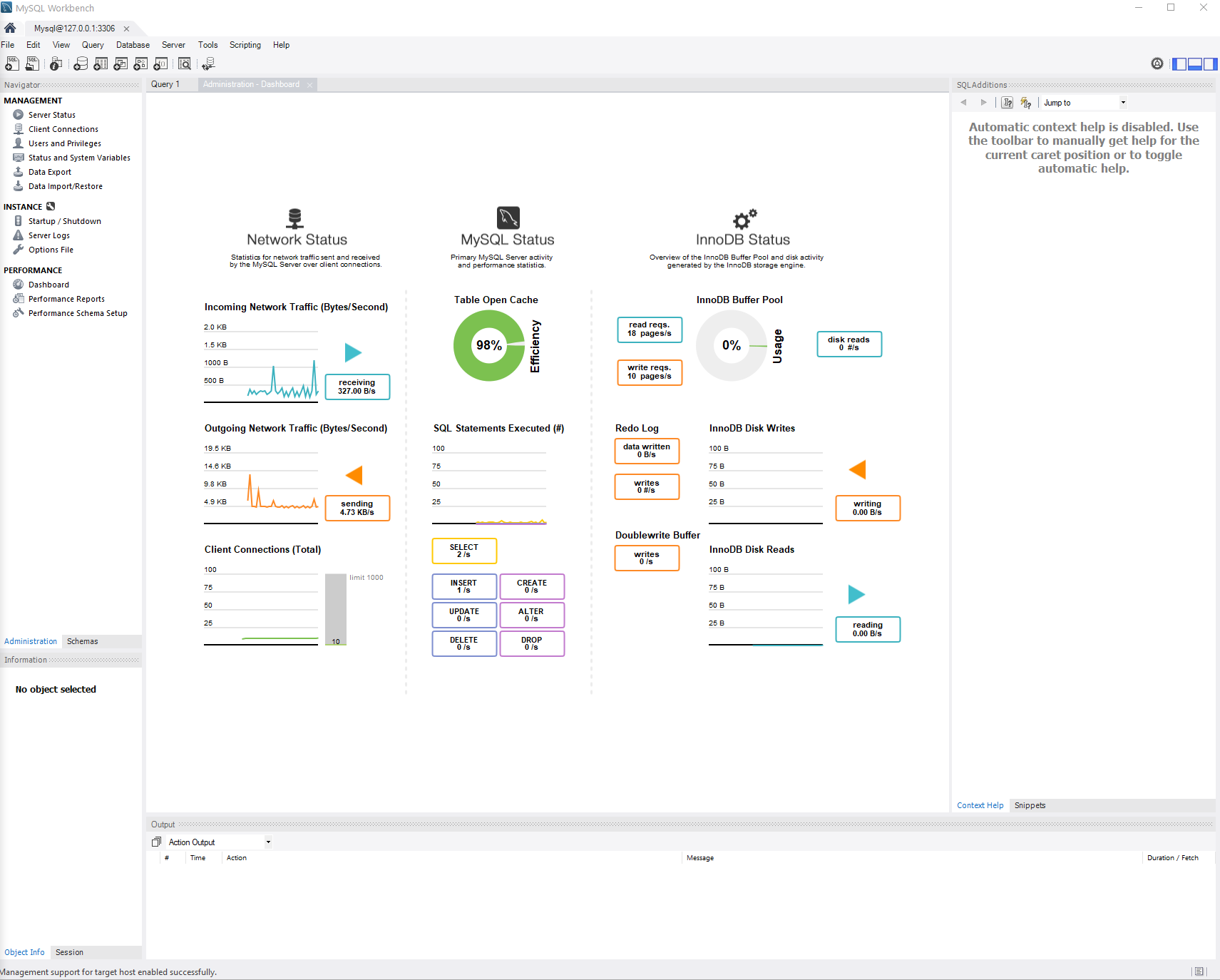Click the forward arrow in SQL Additions
The width and height of the screenshot is (1220, 980).
[x=984, y=103]
